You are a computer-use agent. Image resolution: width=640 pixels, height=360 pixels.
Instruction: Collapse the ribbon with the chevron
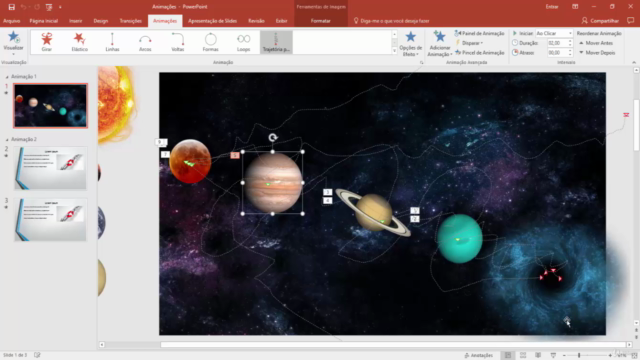click(634, 62)
